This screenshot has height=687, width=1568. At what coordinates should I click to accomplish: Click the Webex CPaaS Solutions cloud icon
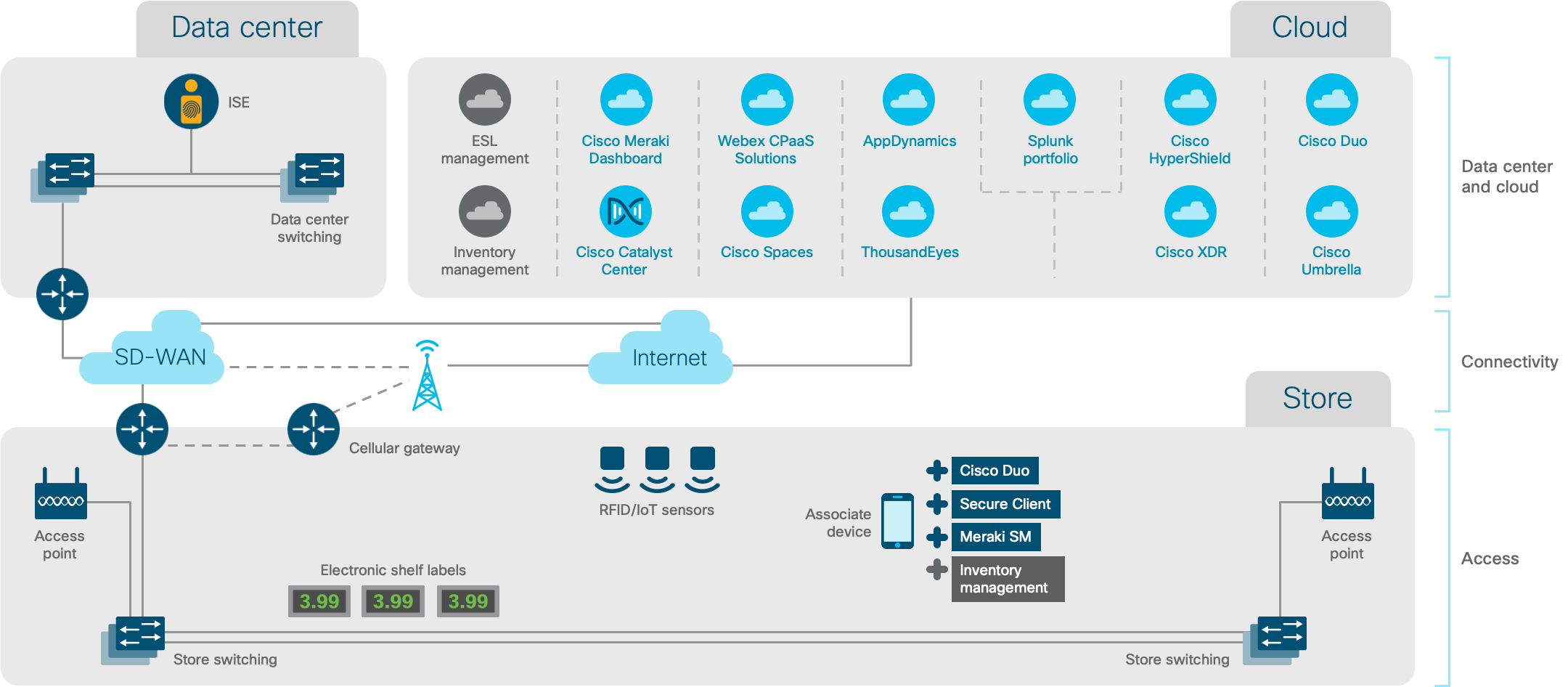point(767,99)
